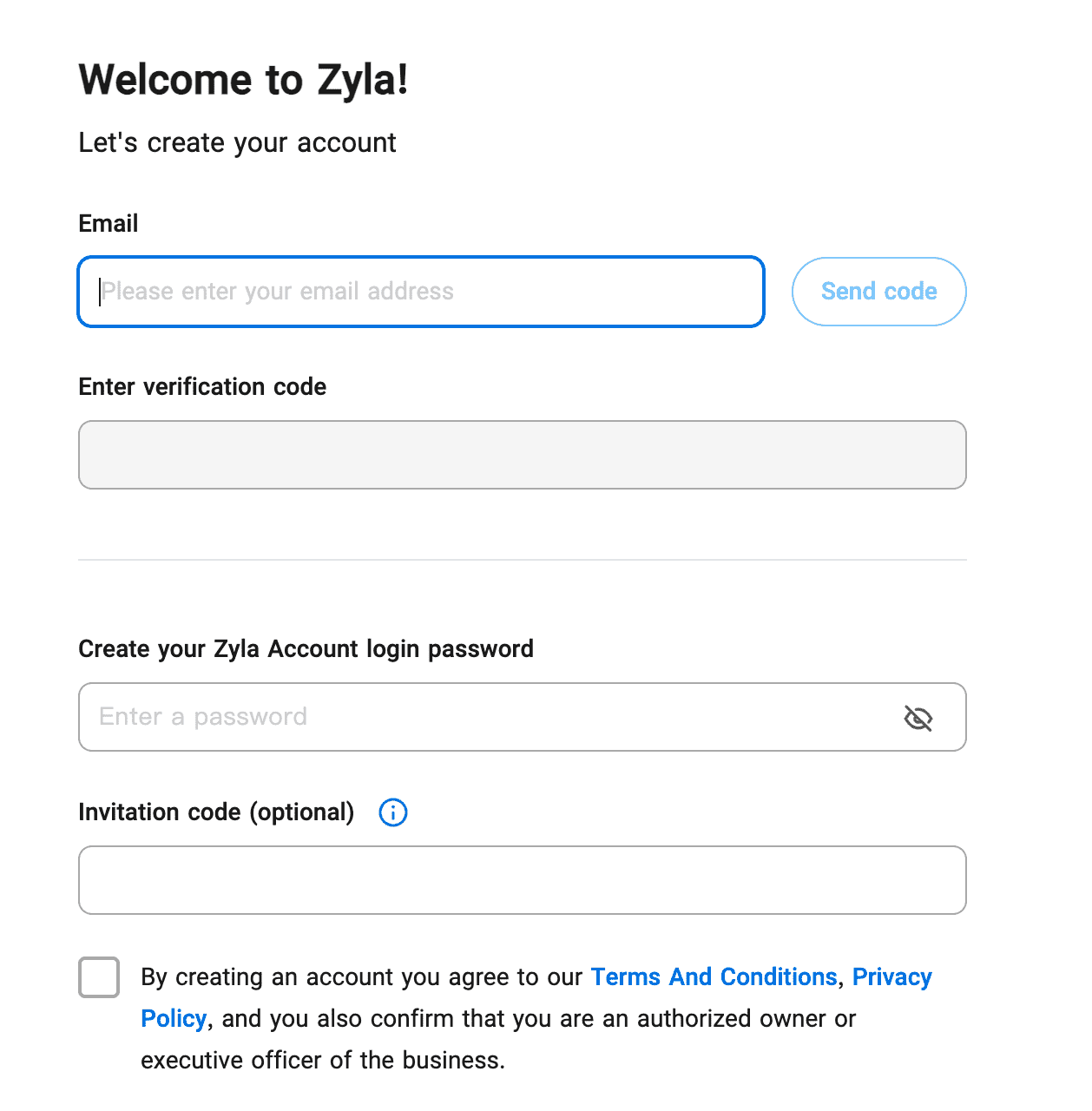Click the Create your Zyla Account label
This screenshot has width=1092, height=1111.
306,649
